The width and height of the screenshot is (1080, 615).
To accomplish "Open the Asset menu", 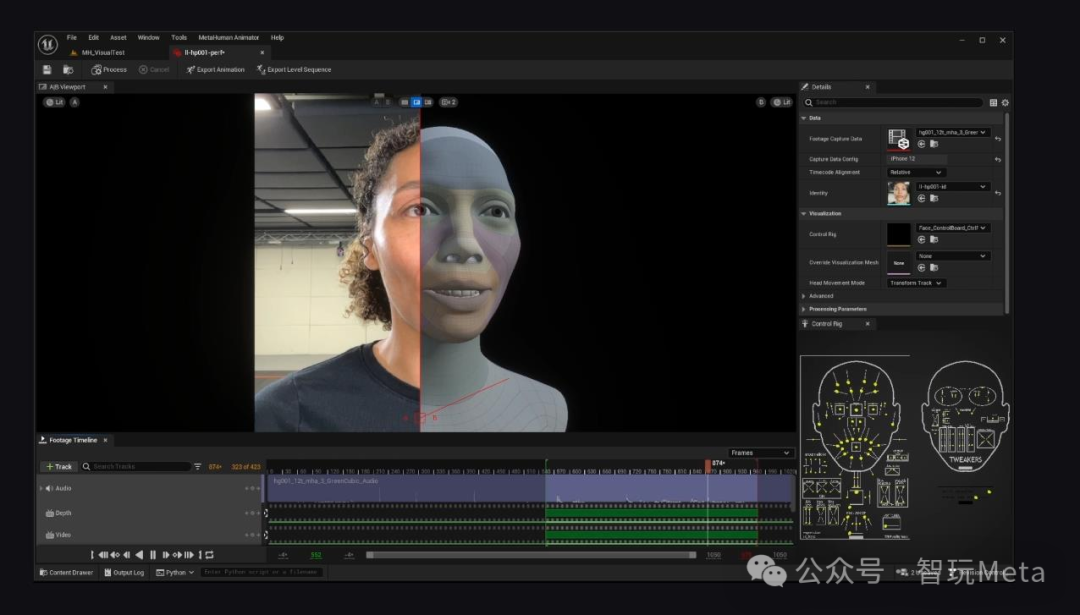I will [x=118, y=38].
